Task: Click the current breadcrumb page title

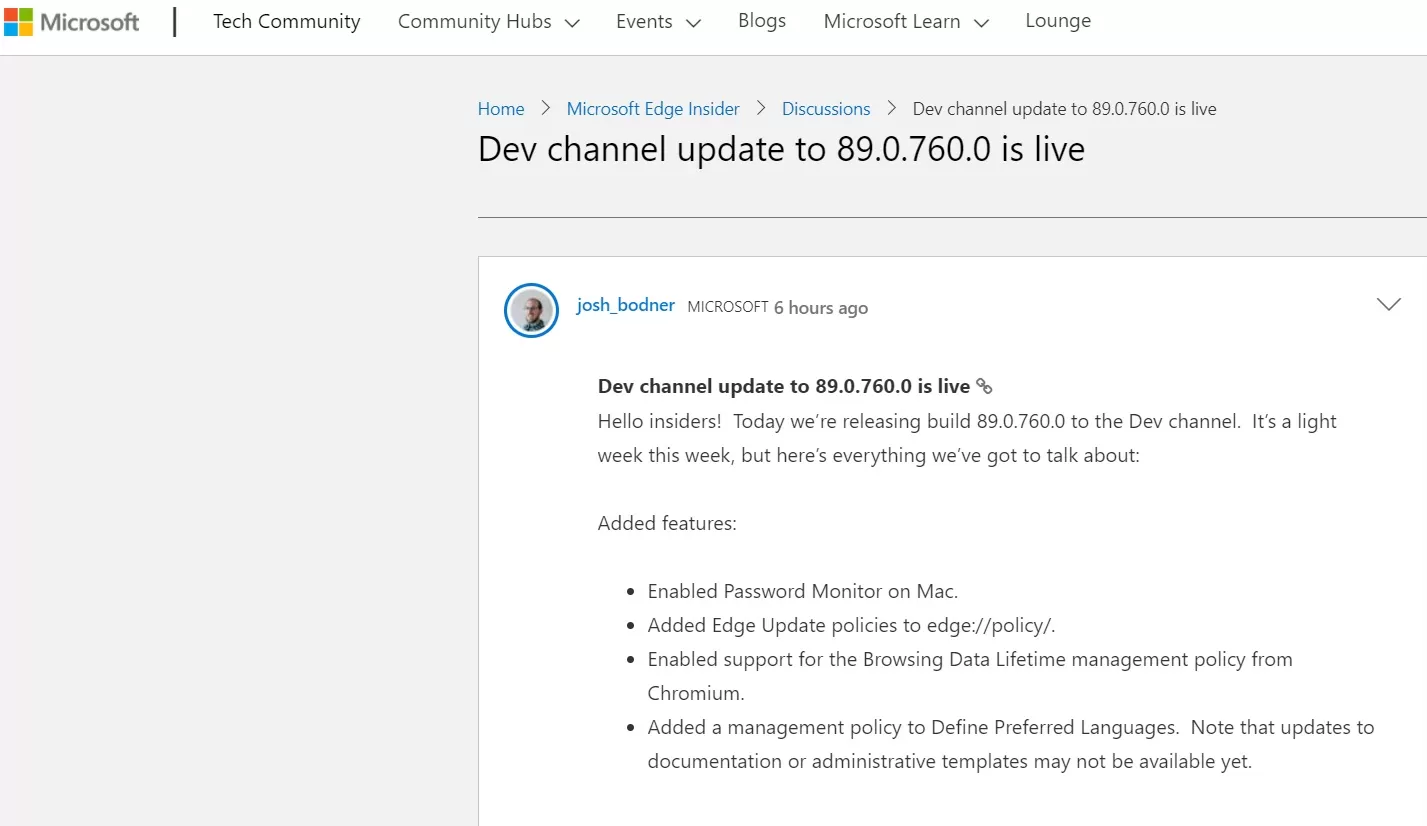Action: [1065, 109]
